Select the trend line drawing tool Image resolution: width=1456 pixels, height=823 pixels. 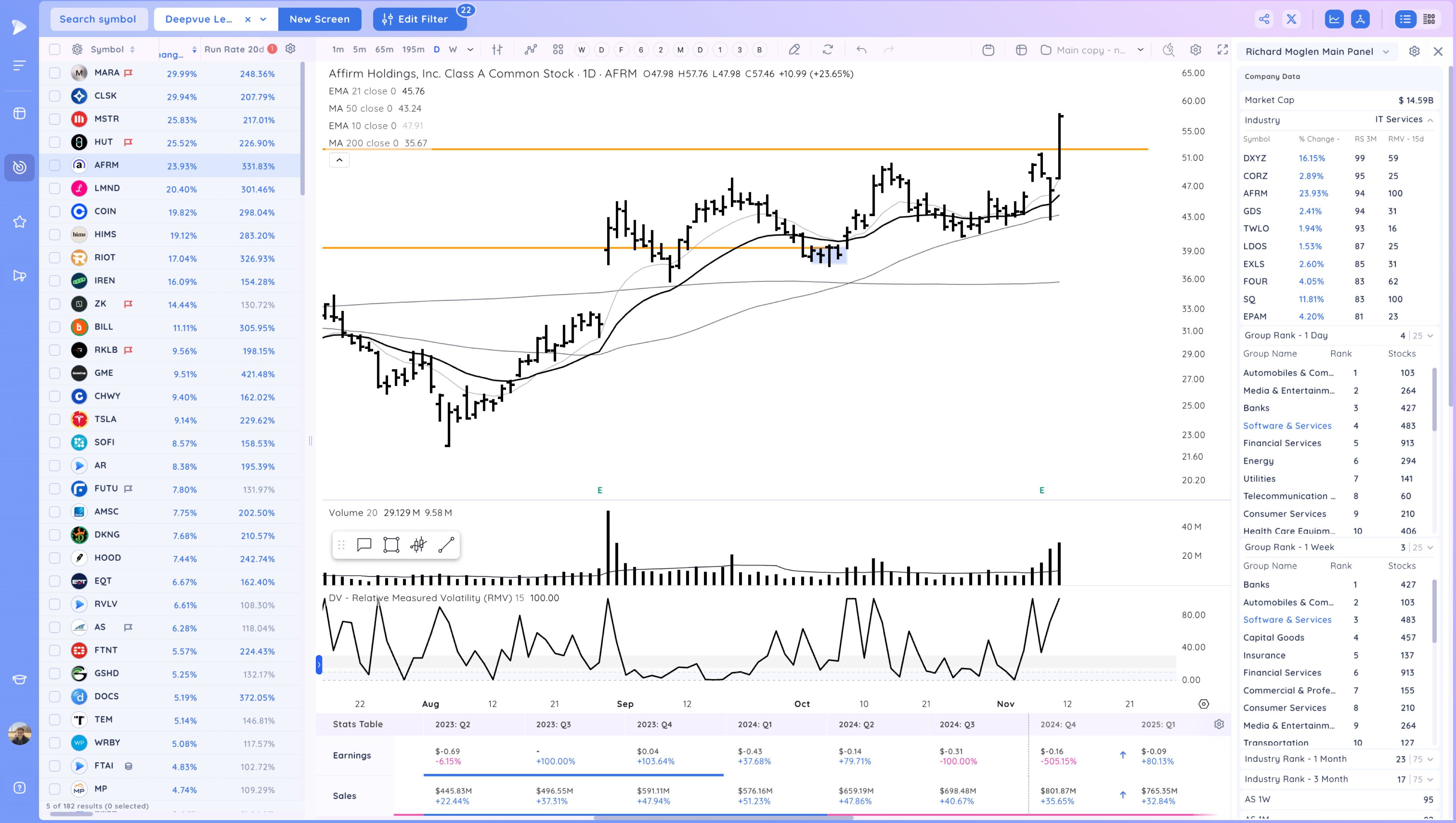446,545
